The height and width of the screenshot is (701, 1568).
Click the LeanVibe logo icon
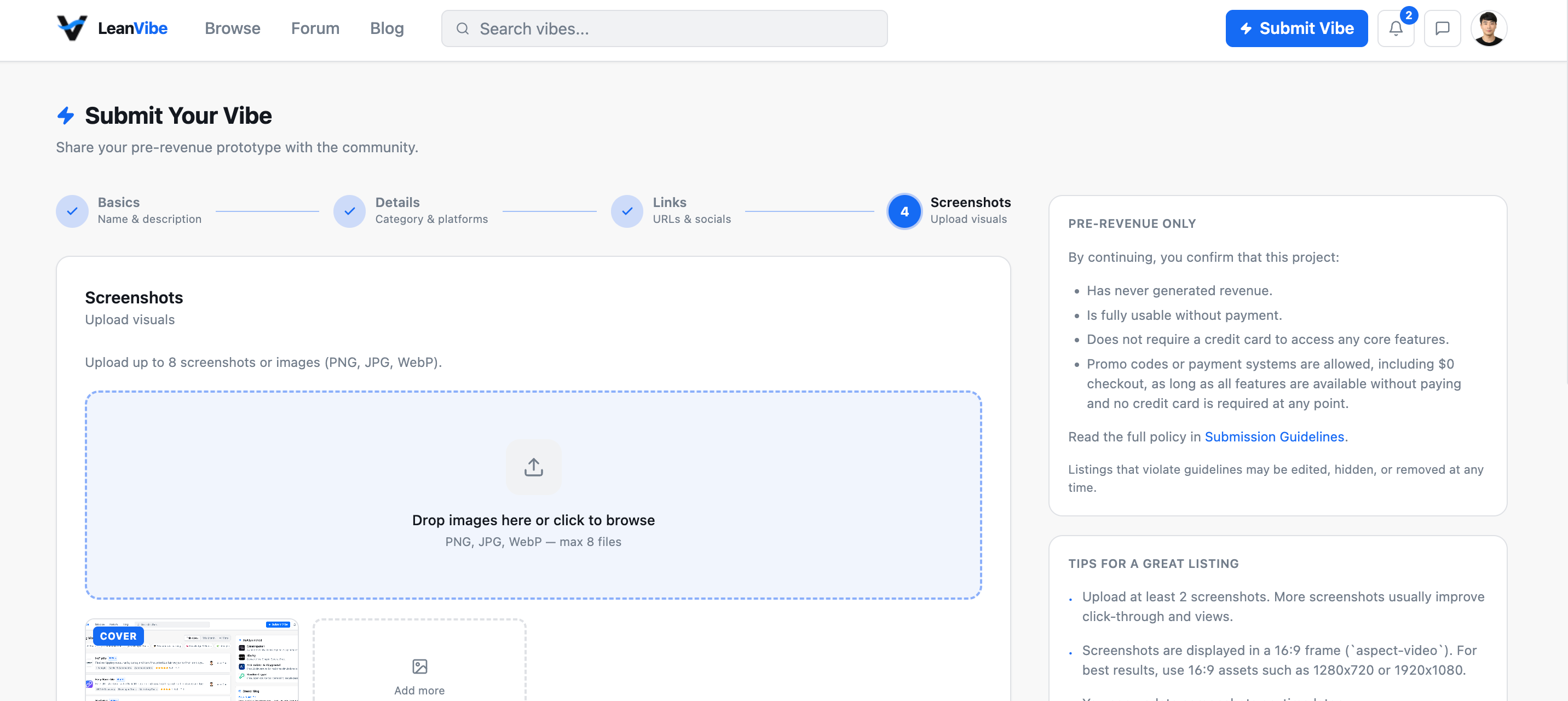click(72, 28)
